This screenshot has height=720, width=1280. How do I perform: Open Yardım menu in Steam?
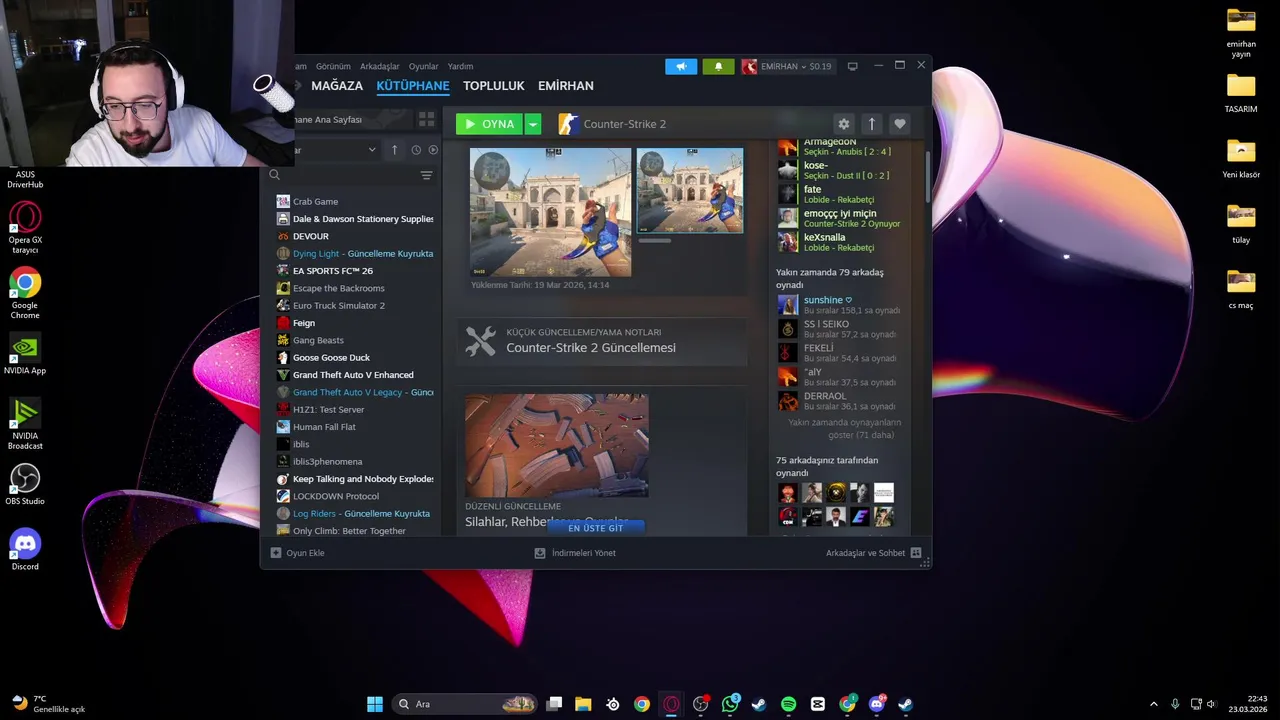pos(460,66)
